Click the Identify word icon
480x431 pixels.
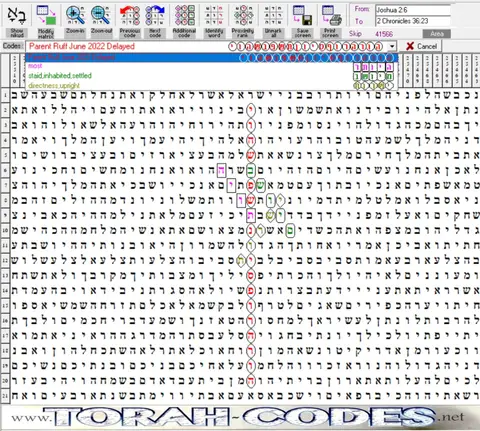click(x=214, y=15)
